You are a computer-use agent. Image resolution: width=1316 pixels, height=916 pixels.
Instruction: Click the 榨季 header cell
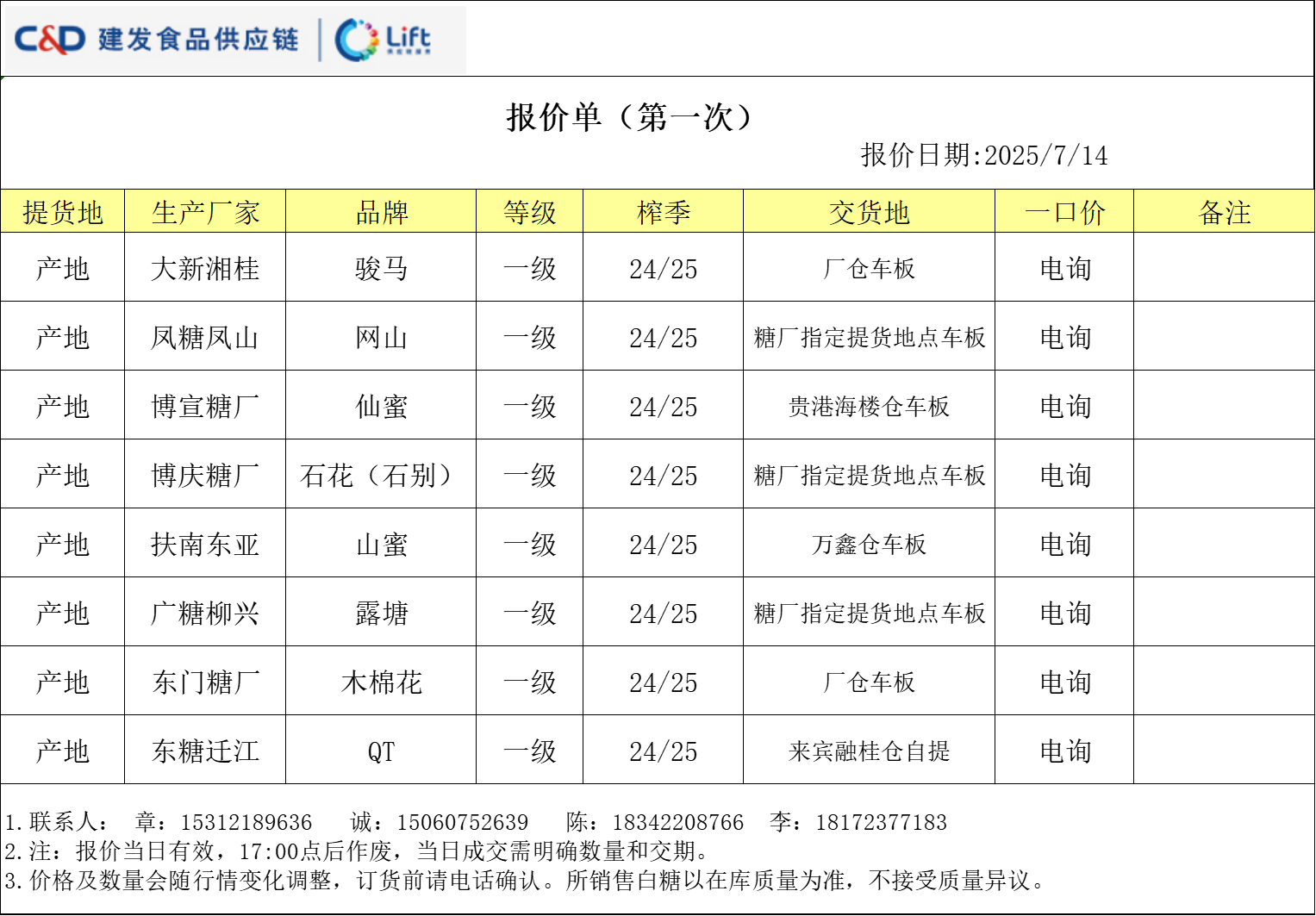pyautogui.click(x=663, y=212)
